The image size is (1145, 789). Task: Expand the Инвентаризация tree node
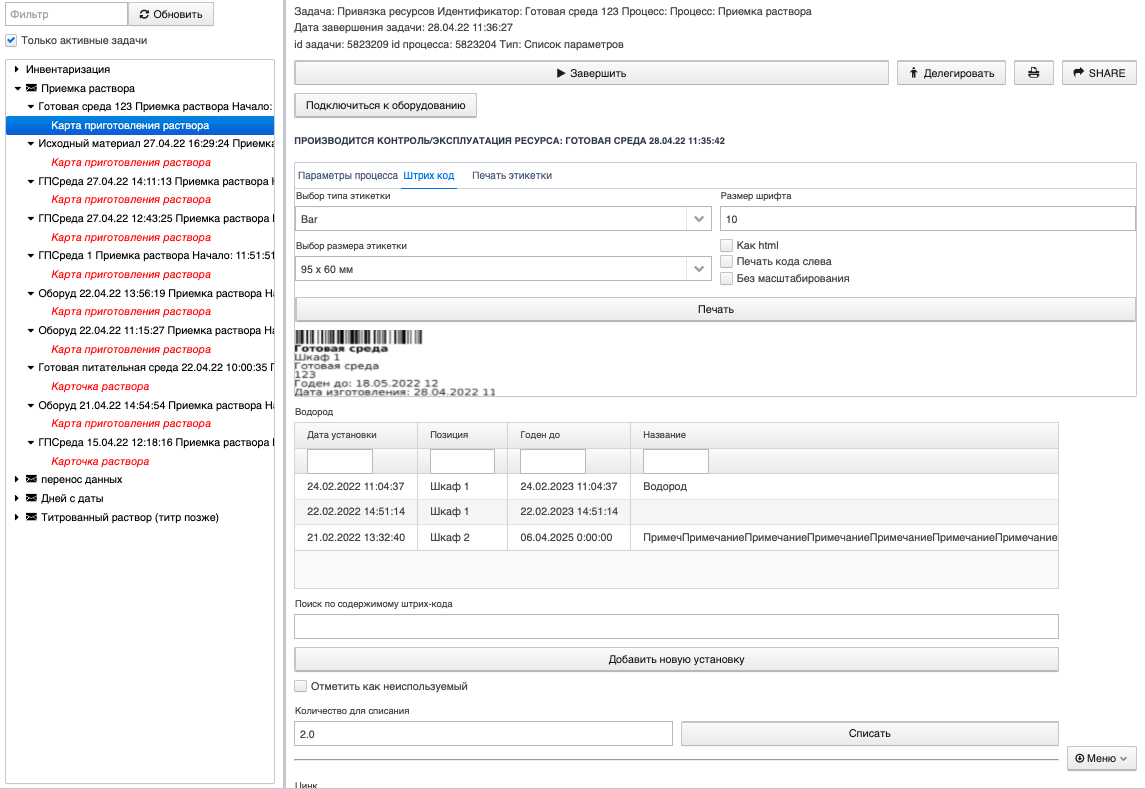[17, 69]
